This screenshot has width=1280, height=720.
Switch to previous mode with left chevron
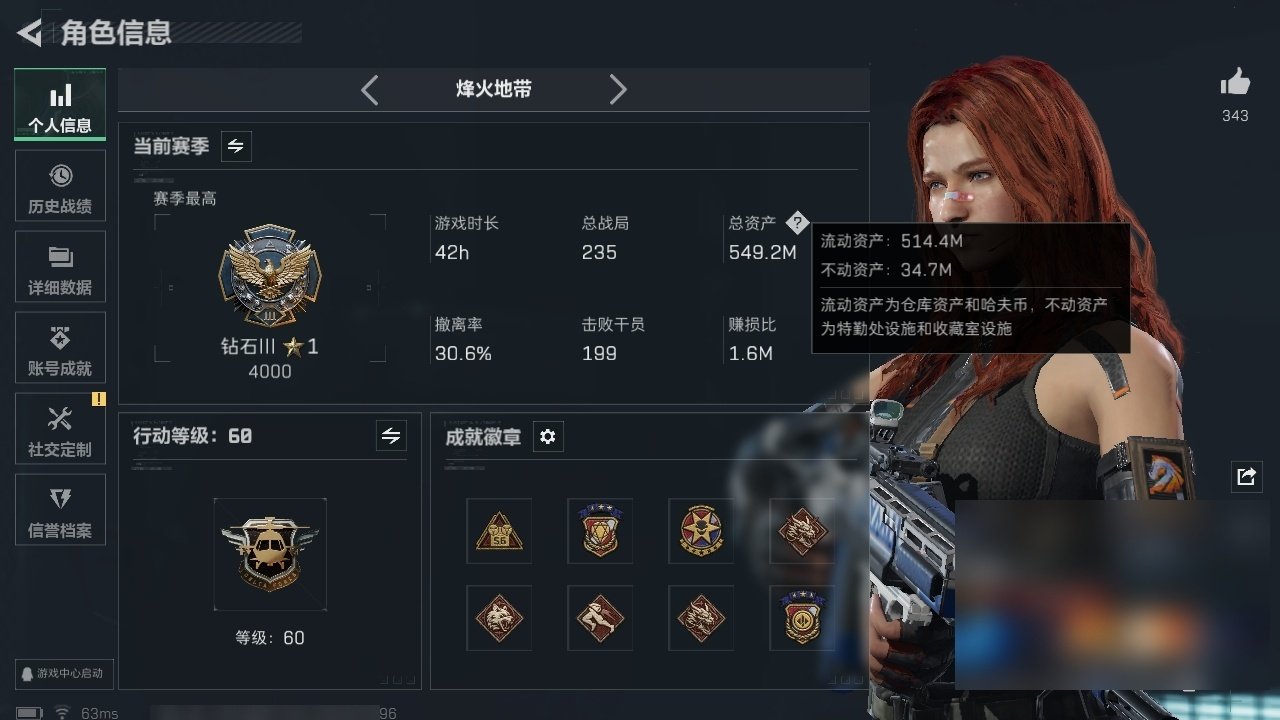(370, 90)
